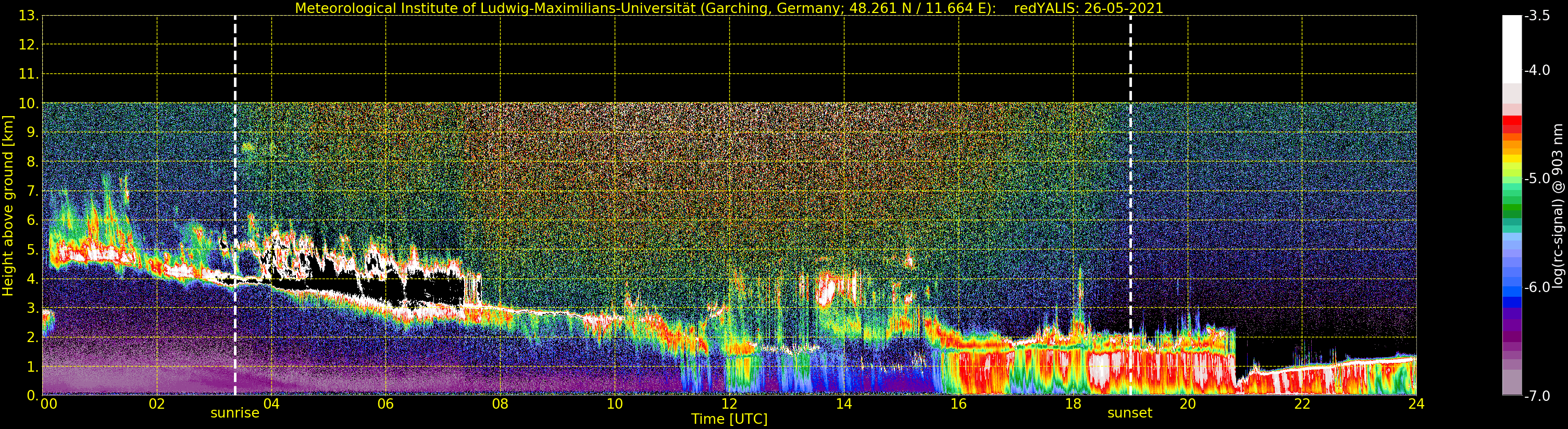Click the "0." tick on the height axis
This screenshot has width=1568, height=429.
[x=33, y=396]
